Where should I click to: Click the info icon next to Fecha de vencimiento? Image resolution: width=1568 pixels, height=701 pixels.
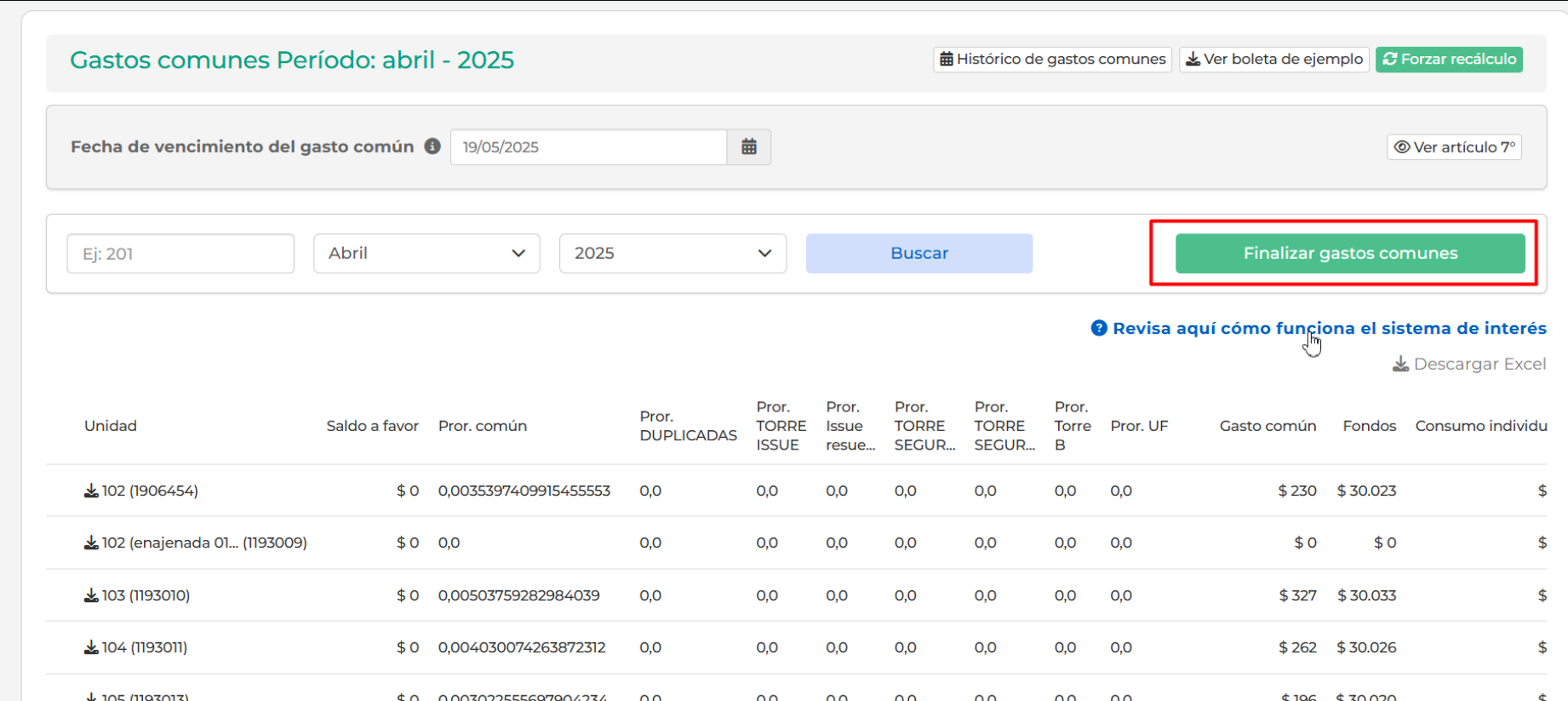pyautogui.click(x=432, y=147)
